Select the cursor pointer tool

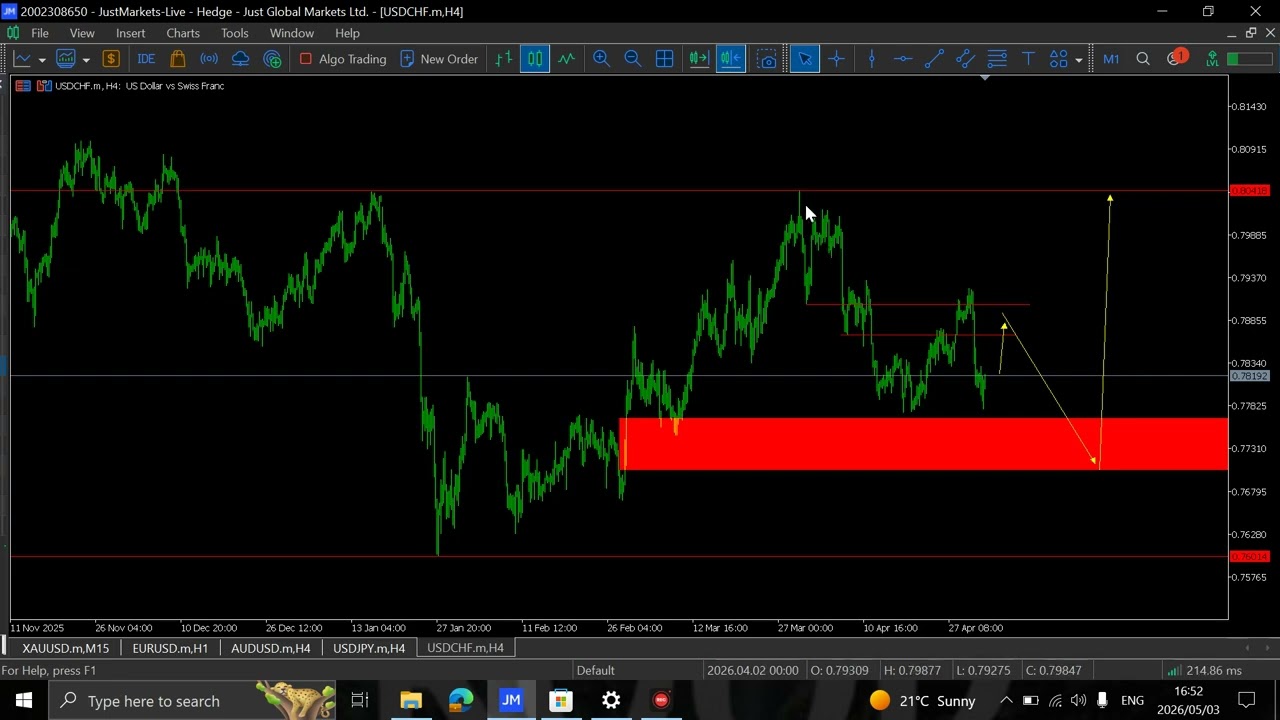804,59
